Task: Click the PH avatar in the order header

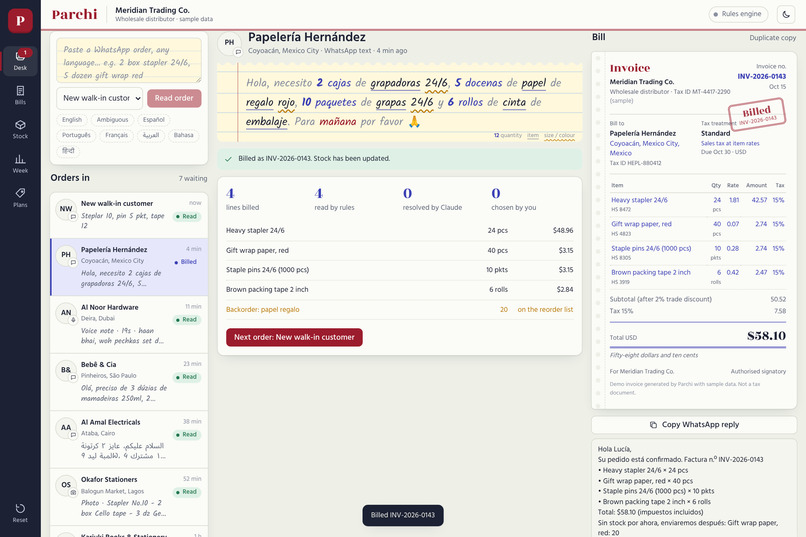Action: [x=229, y=43]
